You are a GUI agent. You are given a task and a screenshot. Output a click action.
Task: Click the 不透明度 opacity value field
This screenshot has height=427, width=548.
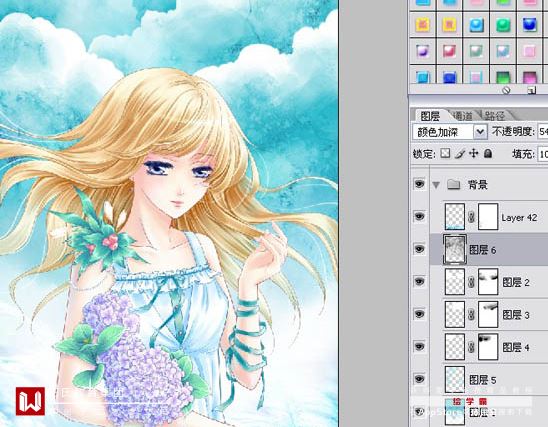click(542, 132)
